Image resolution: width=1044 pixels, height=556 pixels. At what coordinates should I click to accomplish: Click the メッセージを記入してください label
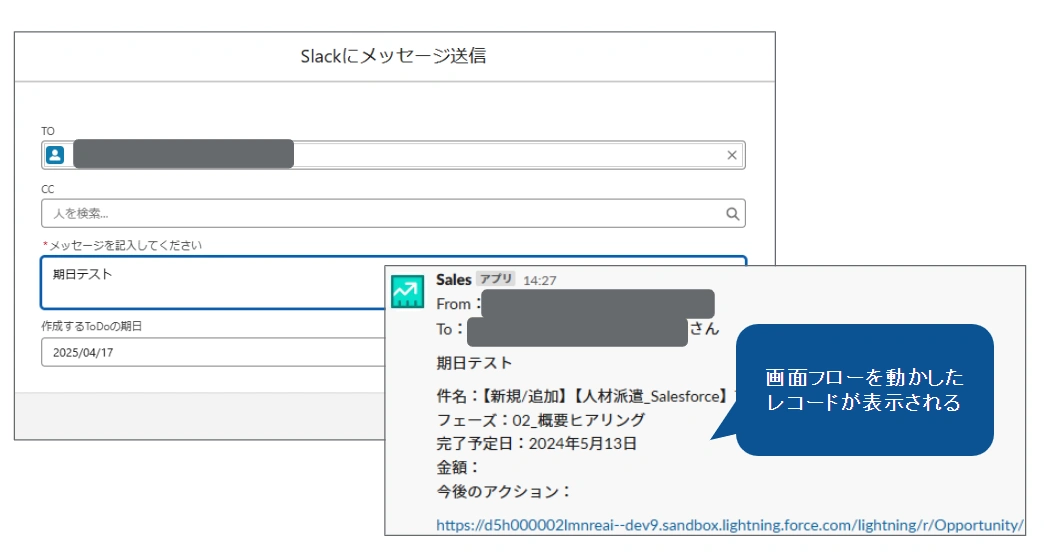(x=123, y=246)
